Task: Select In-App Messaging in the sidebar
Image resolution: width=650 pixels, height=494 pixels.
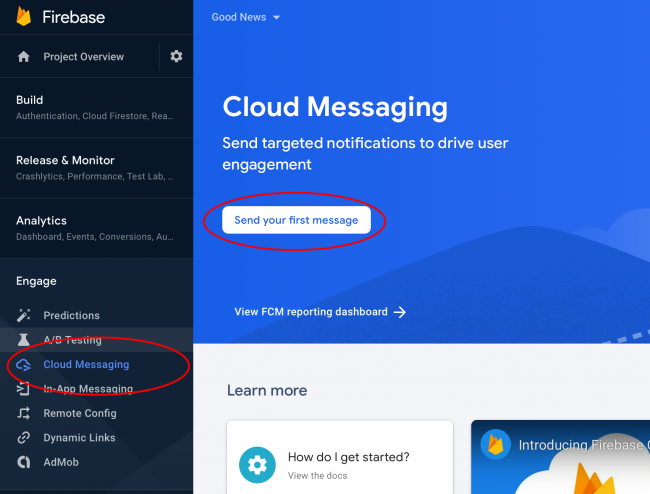Action: coord(96,389)
